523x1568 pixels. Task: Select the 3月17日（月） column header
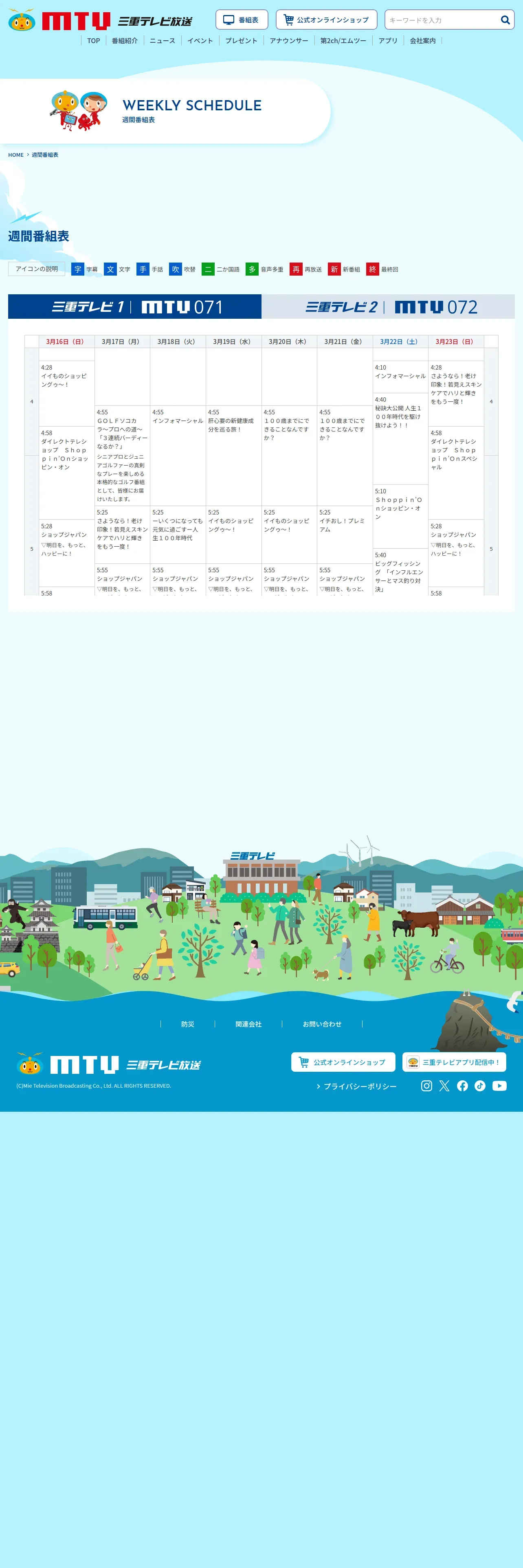(x=122, y=342)
